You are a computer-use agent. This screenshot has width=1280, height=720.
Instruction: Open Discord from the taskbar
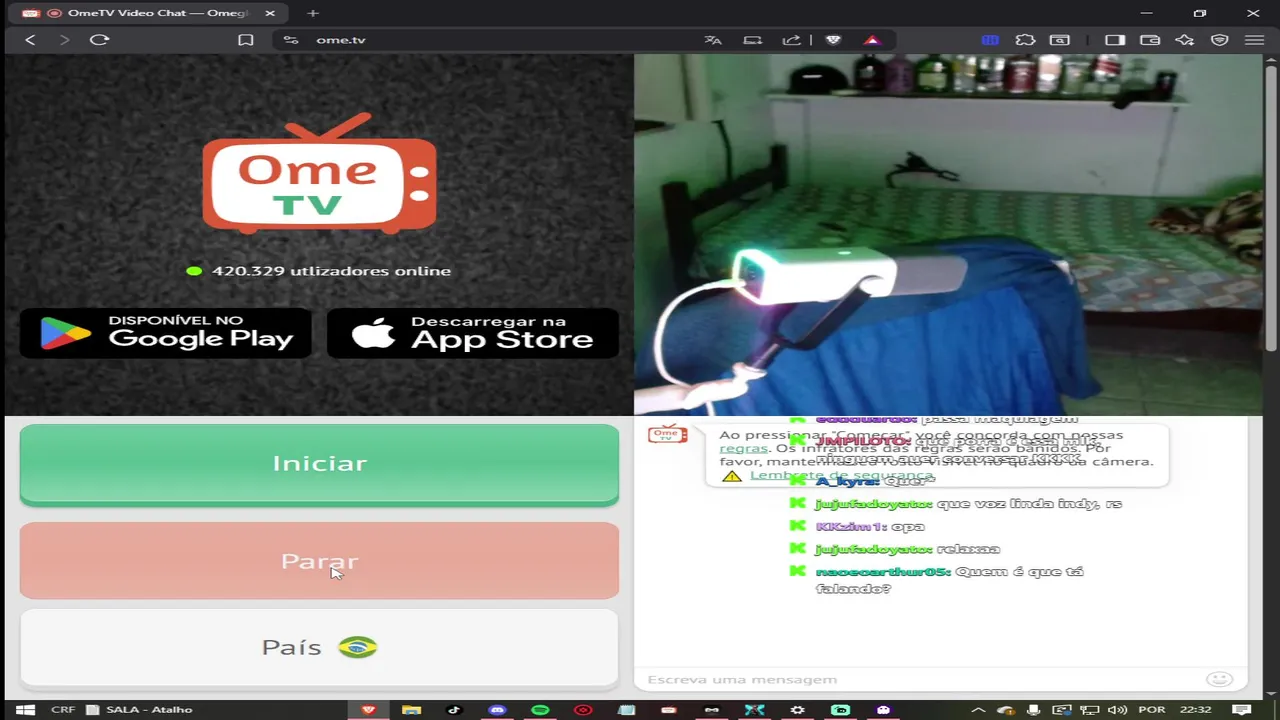[497, 710]
